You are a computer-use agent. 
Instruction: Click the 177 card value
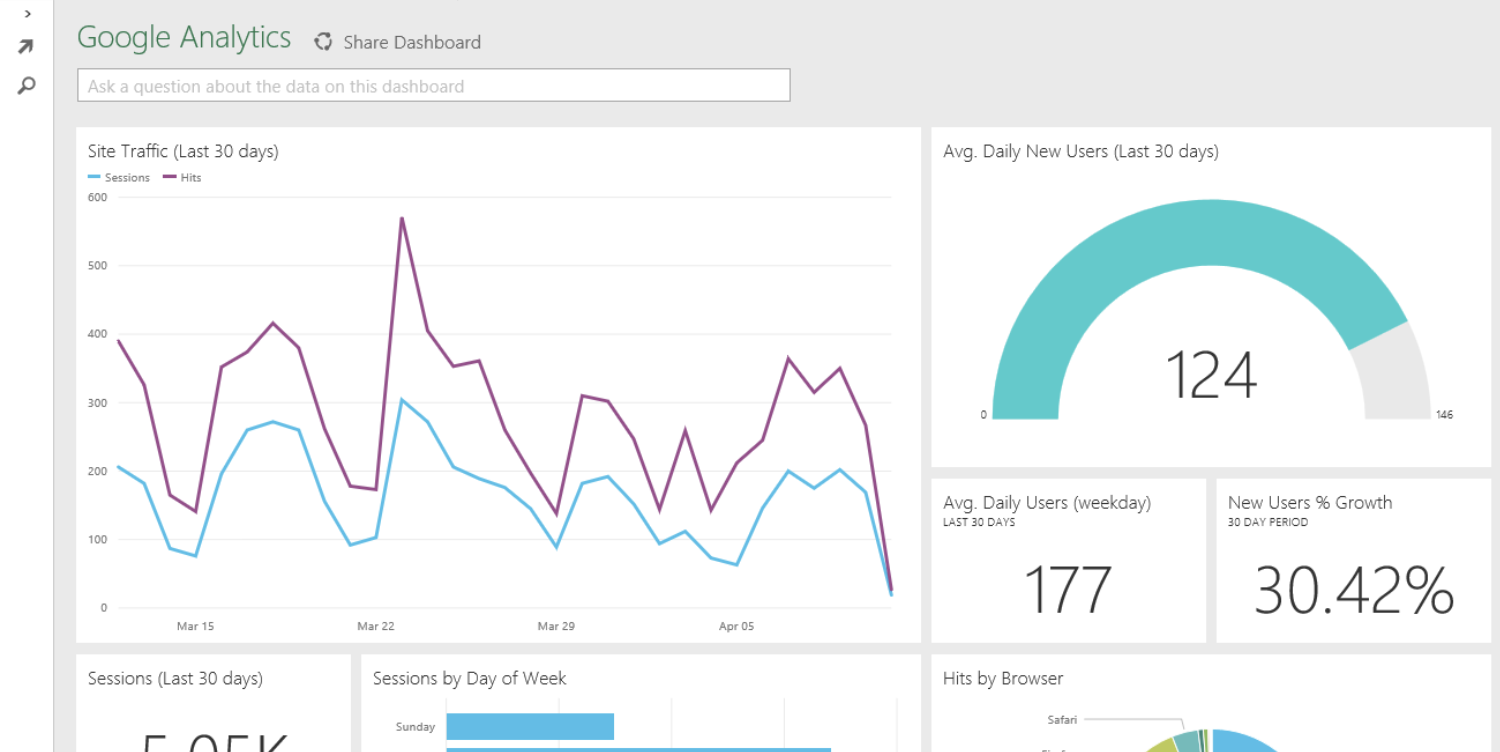pos(1068,590)
